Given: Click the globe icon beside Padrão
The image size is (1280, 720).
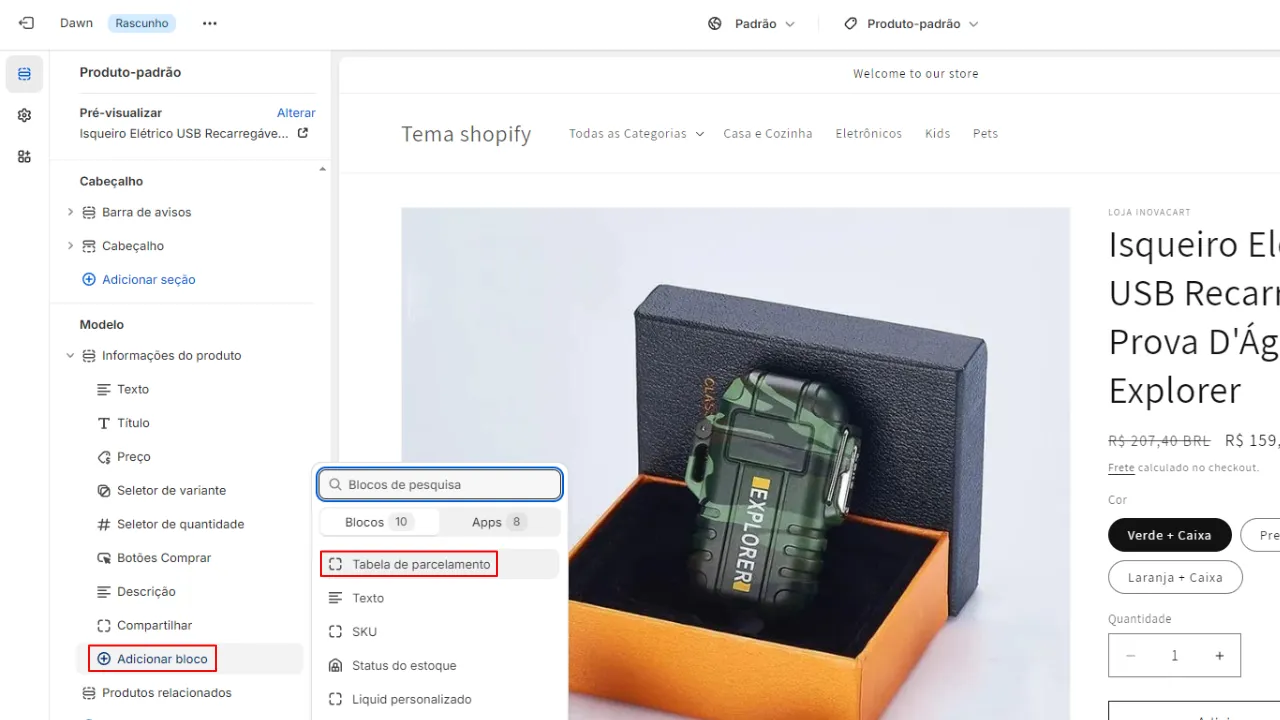Looking at the screenshot, I should pyautogui.click(x=715, y=23).
